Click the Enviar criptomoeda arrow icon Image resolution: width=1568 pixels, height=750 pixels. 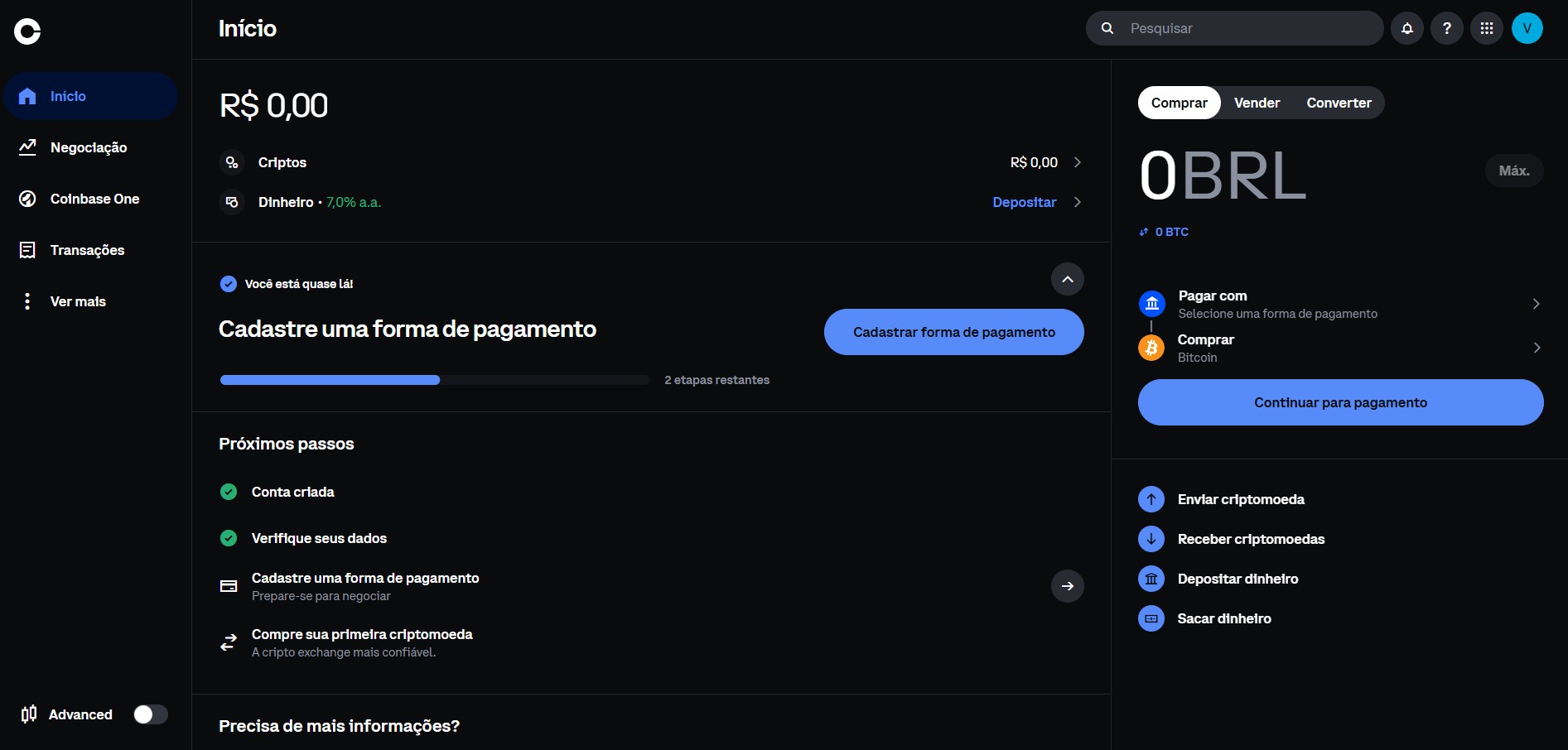coord(1151,498)
